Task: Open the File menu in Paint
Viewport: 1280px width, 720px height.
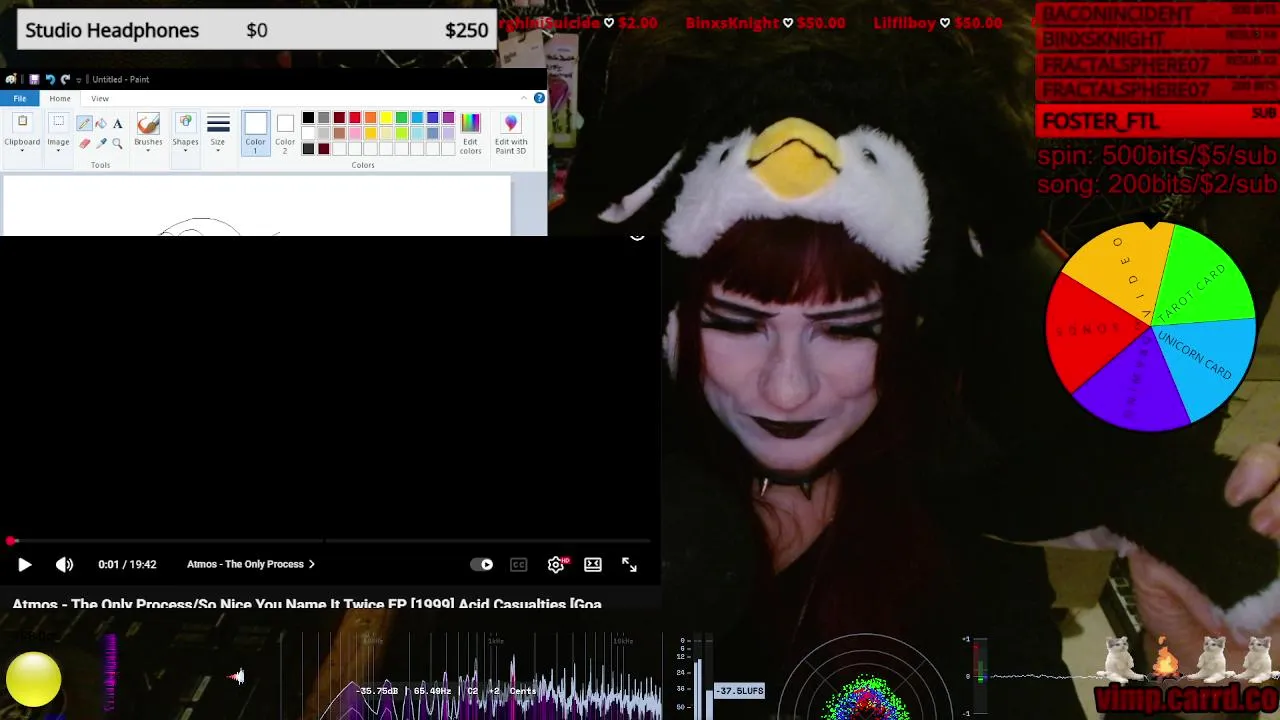Action: pyautogui.click(x=20, y=98)
